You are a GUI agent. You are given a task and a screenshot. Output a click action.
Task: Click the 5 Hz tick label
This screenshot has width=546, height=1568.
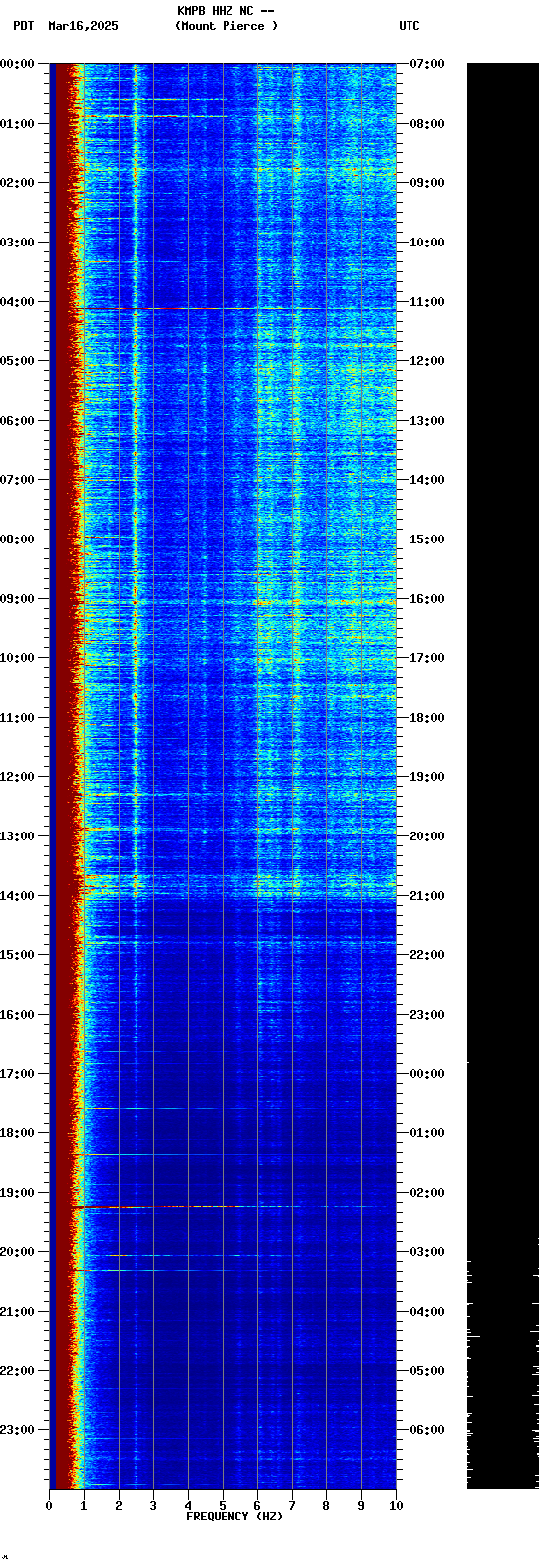tap(223, 1506)
